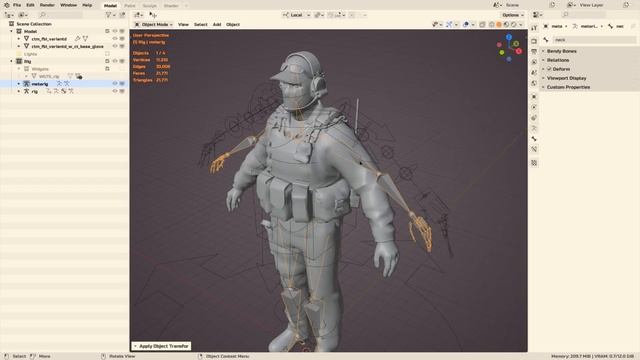Toggle visibility of ctm_fbi_variantd_w_ct_base_glove
Viewport: 640px width, 360px height.
115,47
